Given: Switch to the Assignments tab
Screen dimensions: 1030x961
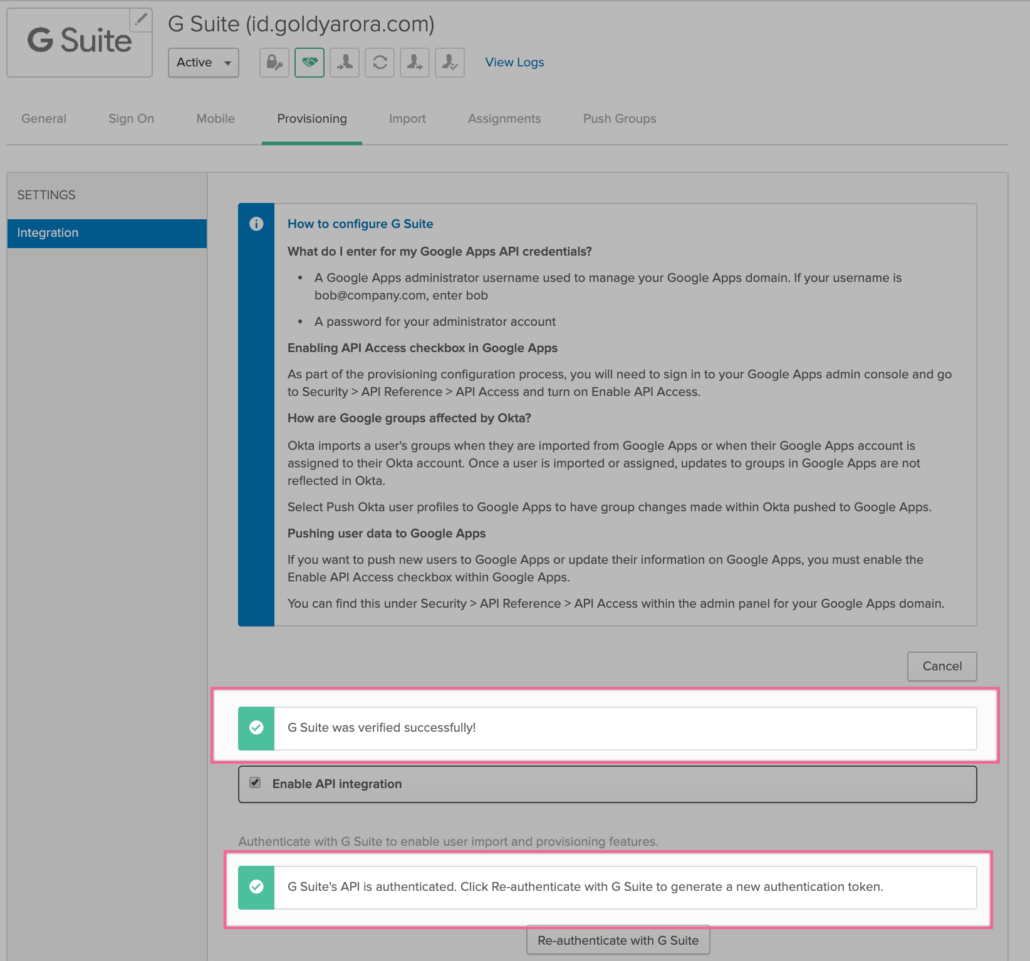Looking at the screenshot, I should [x=504, y=119].
